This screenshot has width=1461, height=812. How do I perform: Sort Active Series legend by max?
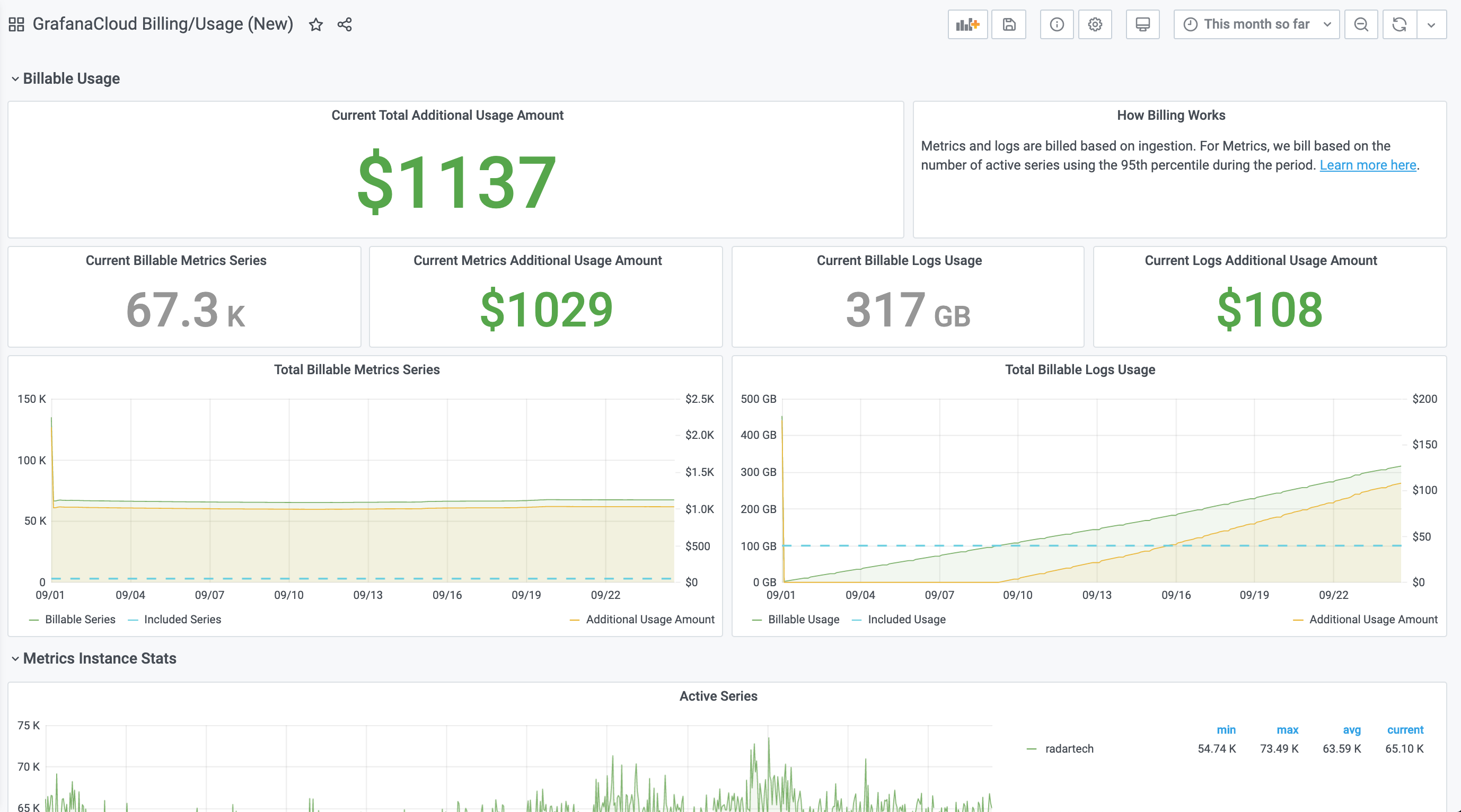(1288, 730)
